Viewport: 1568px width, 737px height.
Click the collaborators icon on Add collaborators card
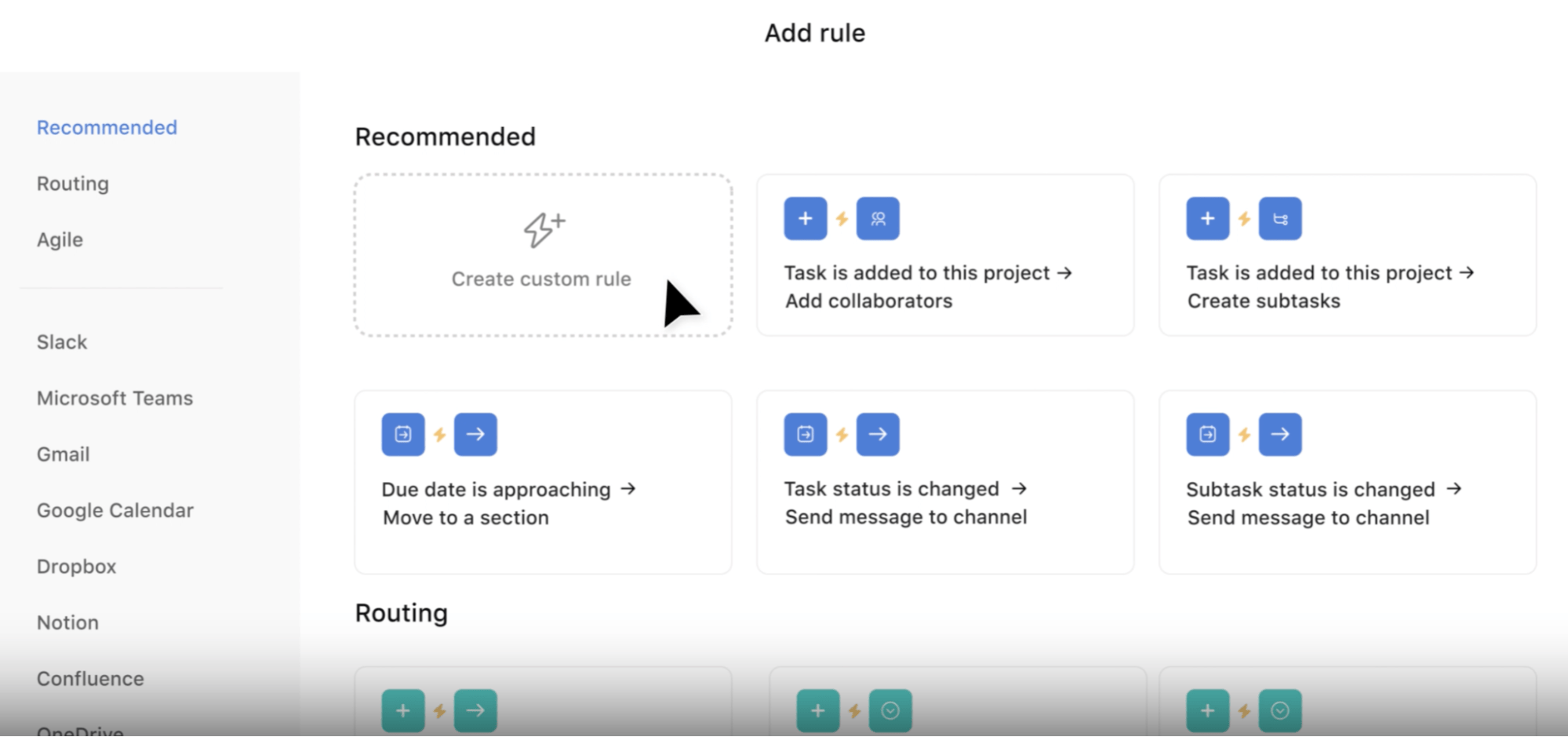point(878,218)
